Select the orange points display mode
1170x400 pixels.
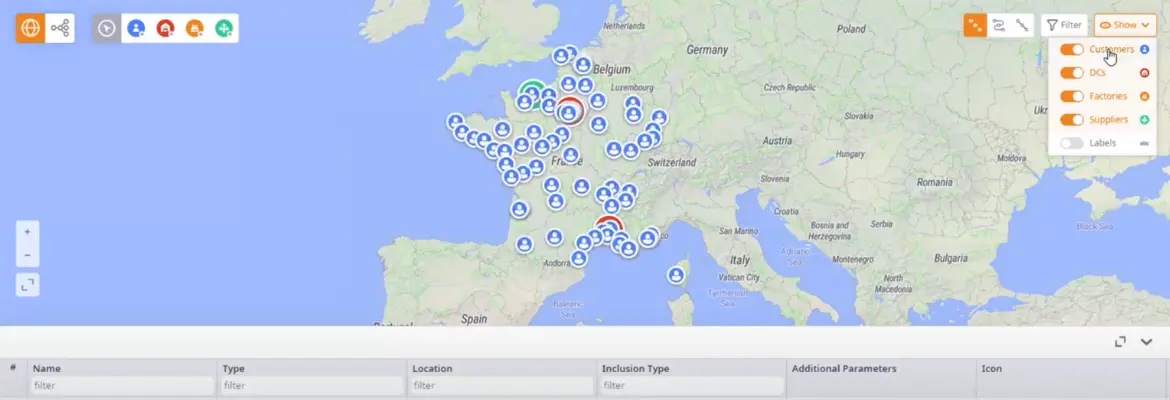[x=975, y=25]
